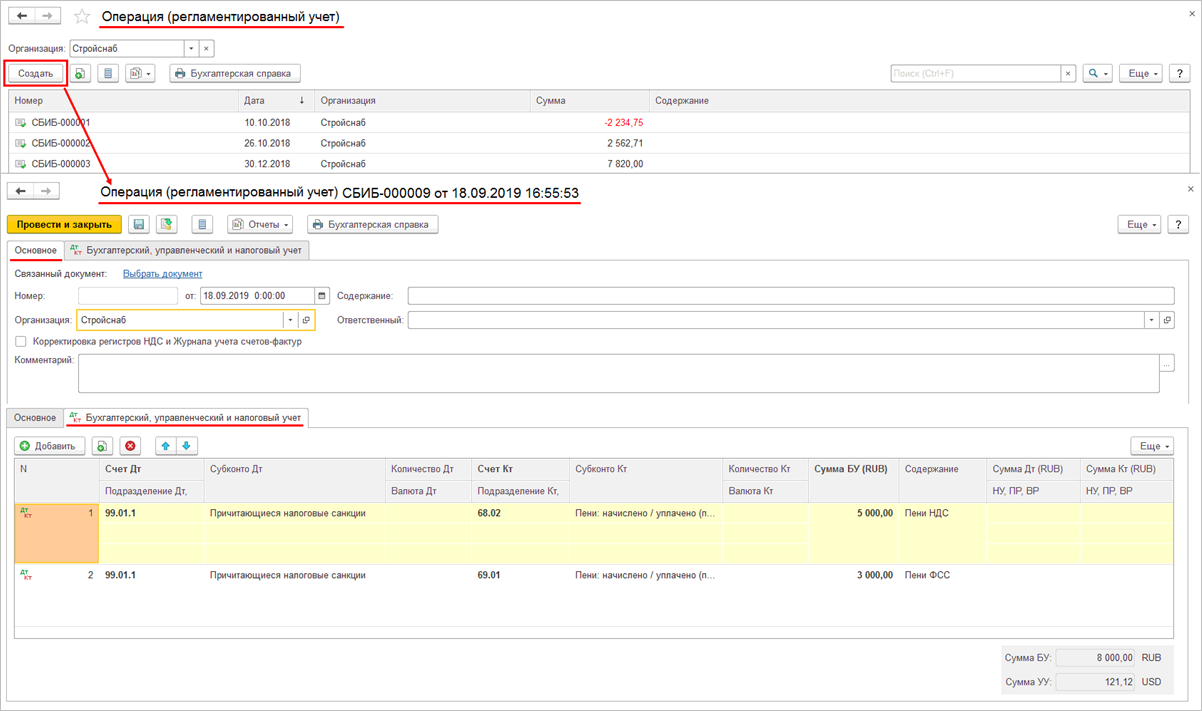Screen dimensions: 1202x711
Task: Click the Создать button
Action: [36, 73]
